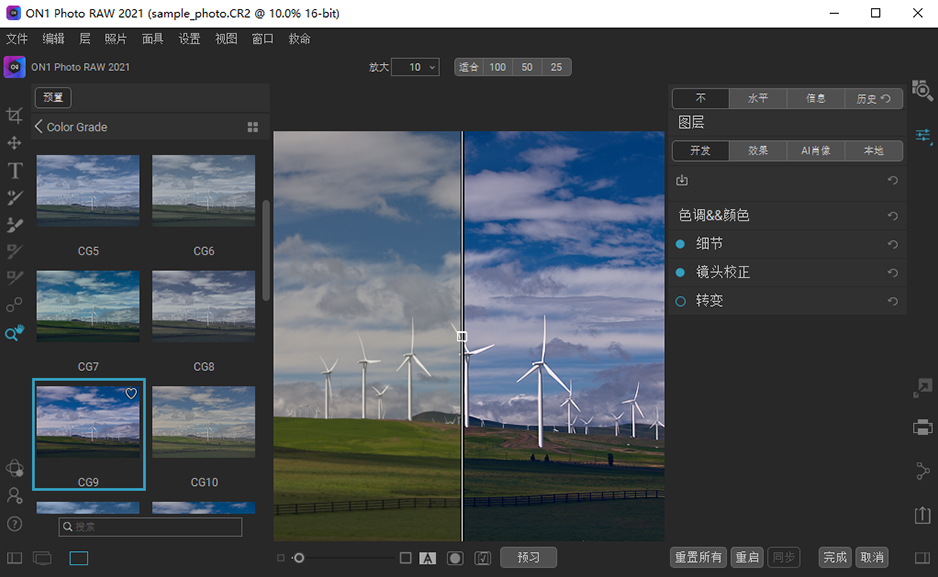This screenshot has width=938, height=577.
Task: Enable the 转变 panel toggle
Action: pyautogui.click(x=681, y=300)
